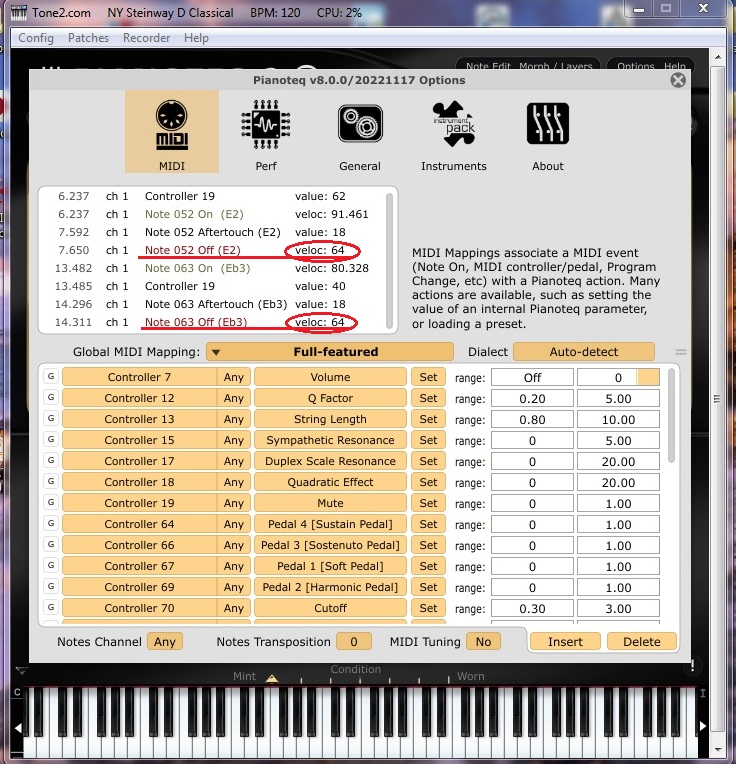Screen dimensions: 736x764
Task: Click the Volume range maximum slider field
Action: 618,377
